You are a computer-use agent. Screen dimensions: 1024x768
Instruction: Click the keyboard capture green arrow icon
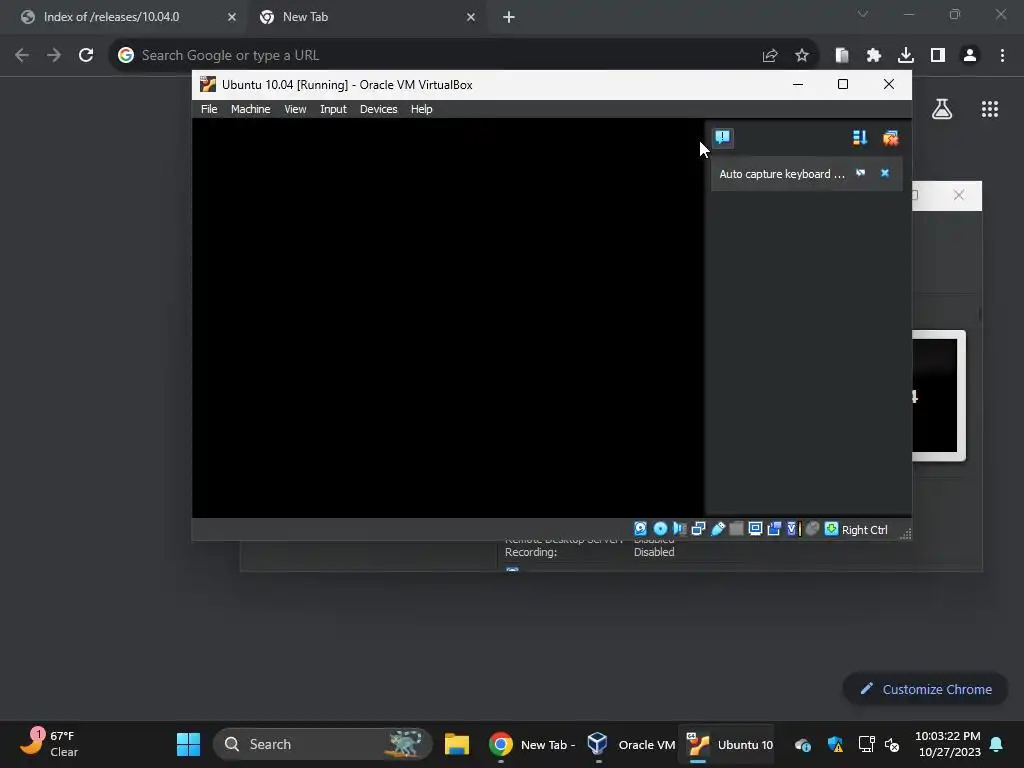click(x=831, y=529)
